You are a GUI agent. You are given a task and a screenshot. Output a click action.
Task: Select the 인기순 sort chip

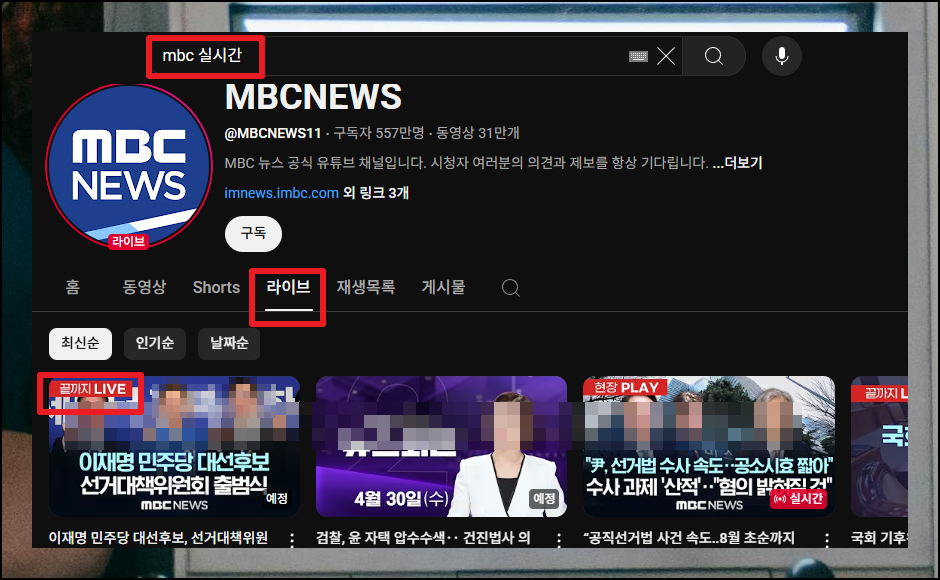coord(155,344)
